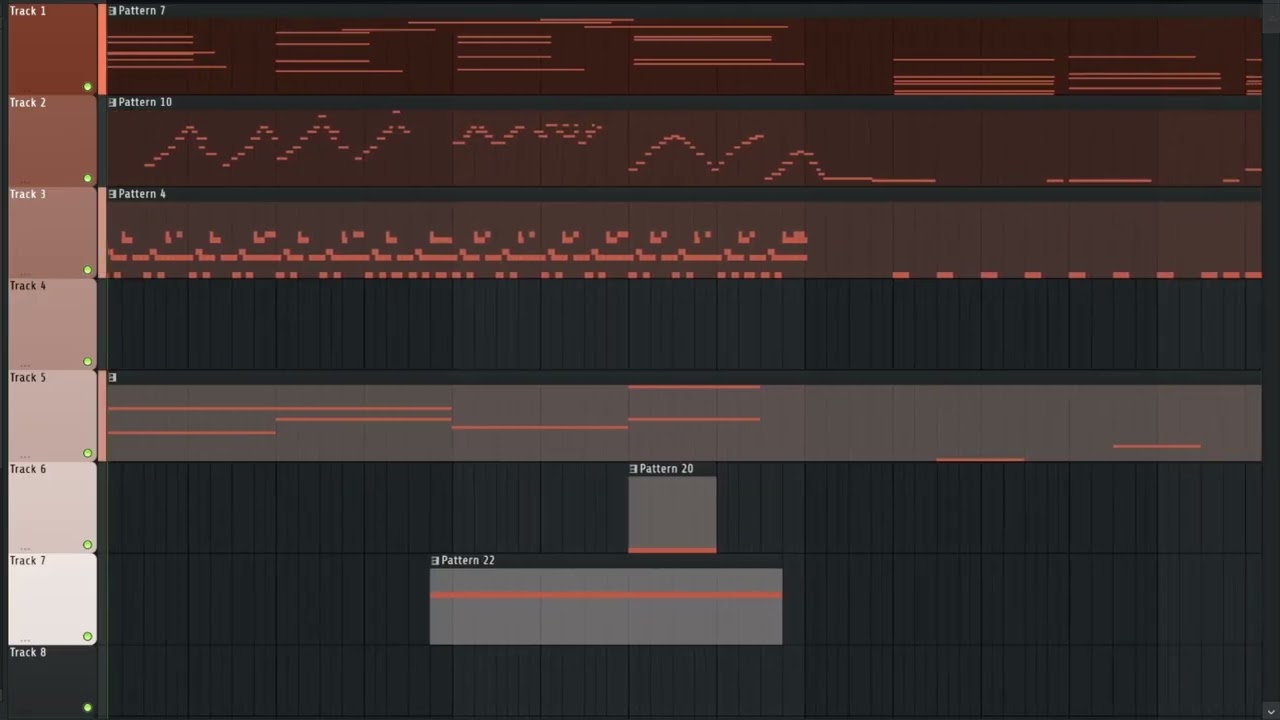Mute Track 2 with its green LED

(88, 179)
